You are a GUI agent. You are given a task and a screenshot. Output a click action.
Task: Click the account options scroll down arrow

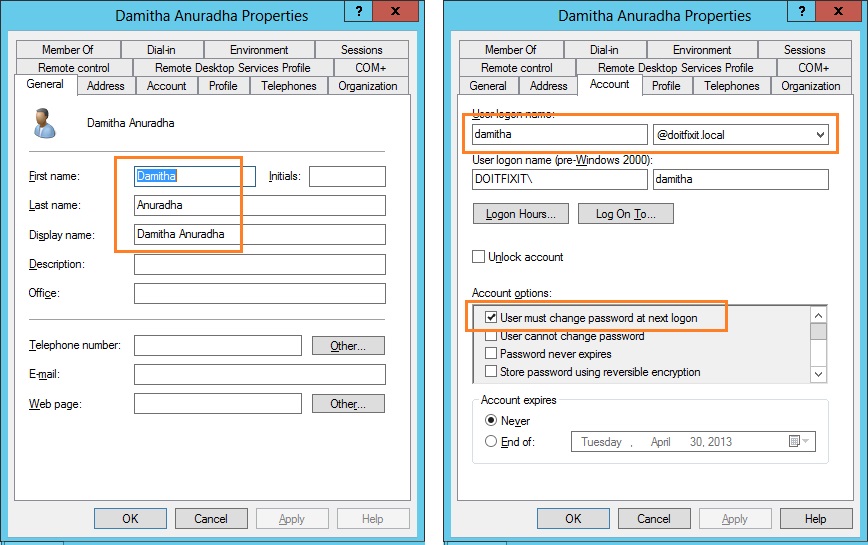click(x=818, y=374)
